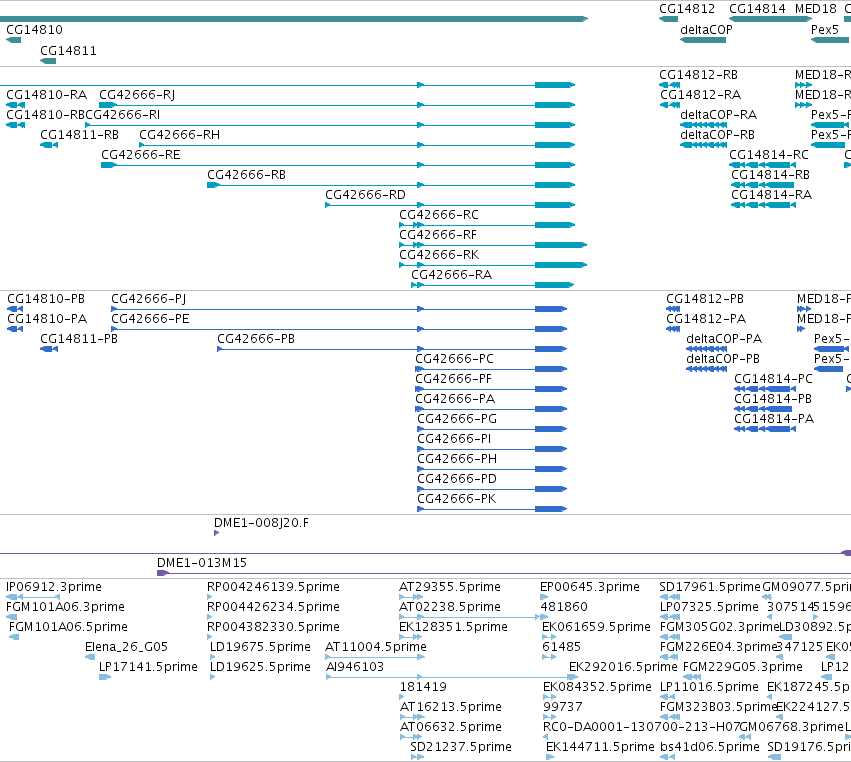
Task: Click transcript CG14814-RC label
Action: coord(769,155)
